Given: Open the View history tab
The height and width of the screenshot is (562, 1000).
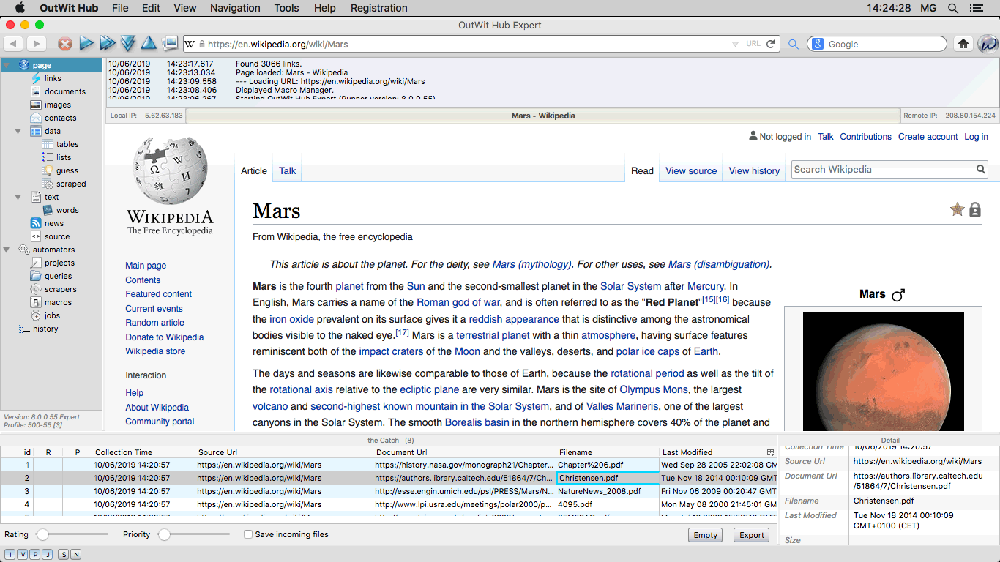Looking at the screenshot, I should coord(754,170).
